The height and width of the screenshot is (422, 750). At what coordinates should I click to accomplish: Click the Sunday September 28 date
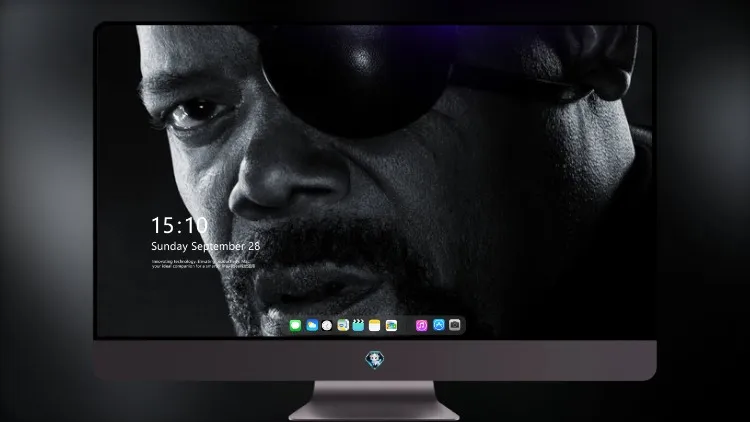206,246
